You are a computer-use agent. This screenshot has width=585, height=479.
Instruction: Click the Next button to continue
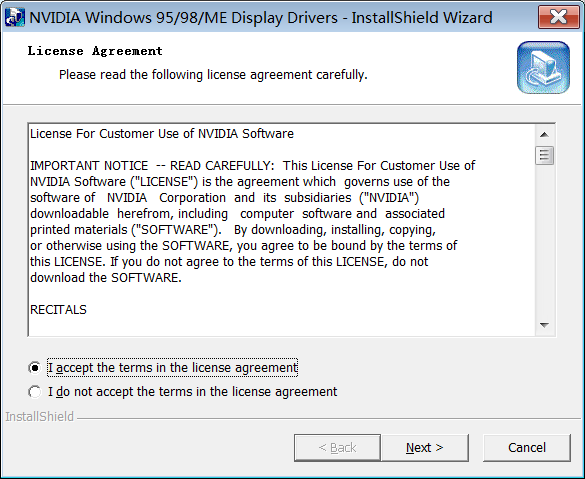click(x=425, y=448)
